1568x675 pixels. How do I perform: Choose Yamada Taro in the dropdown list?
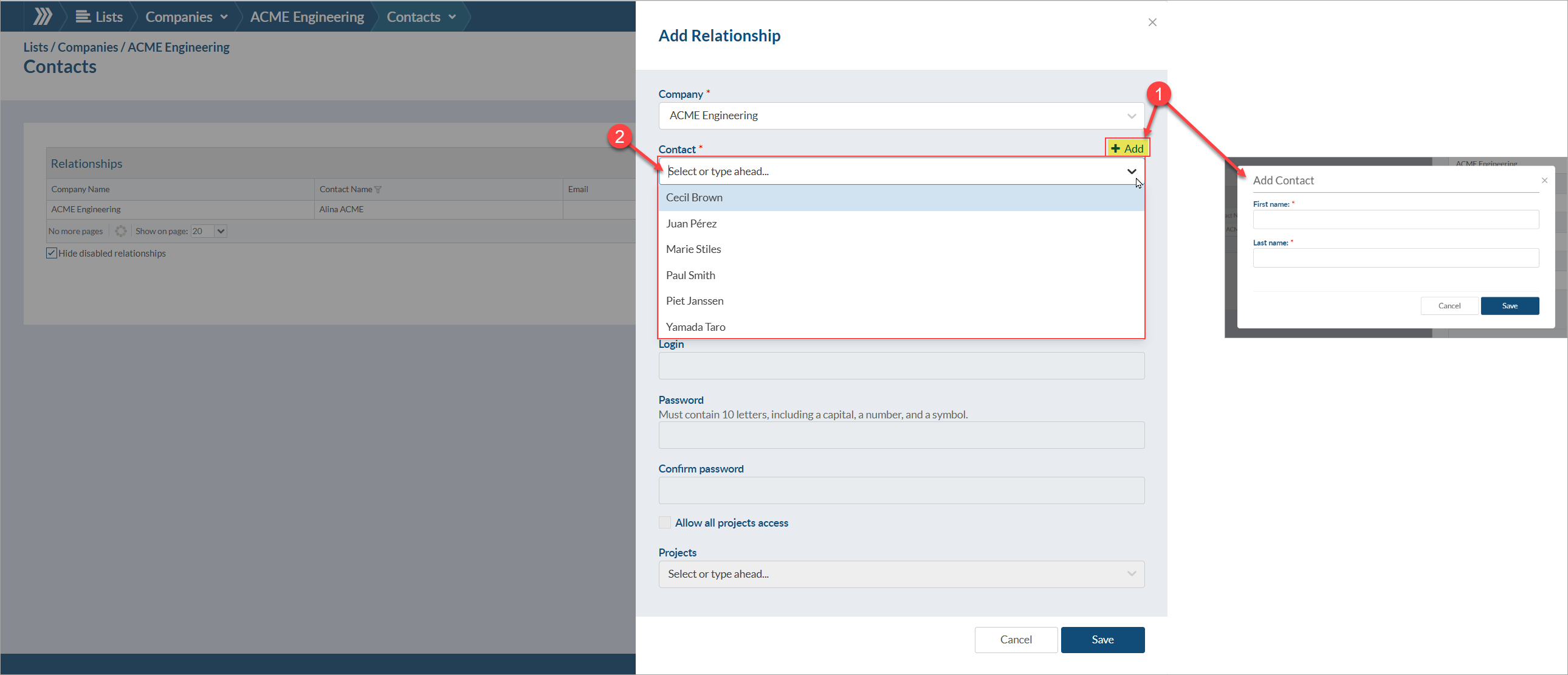coord(695,327)
